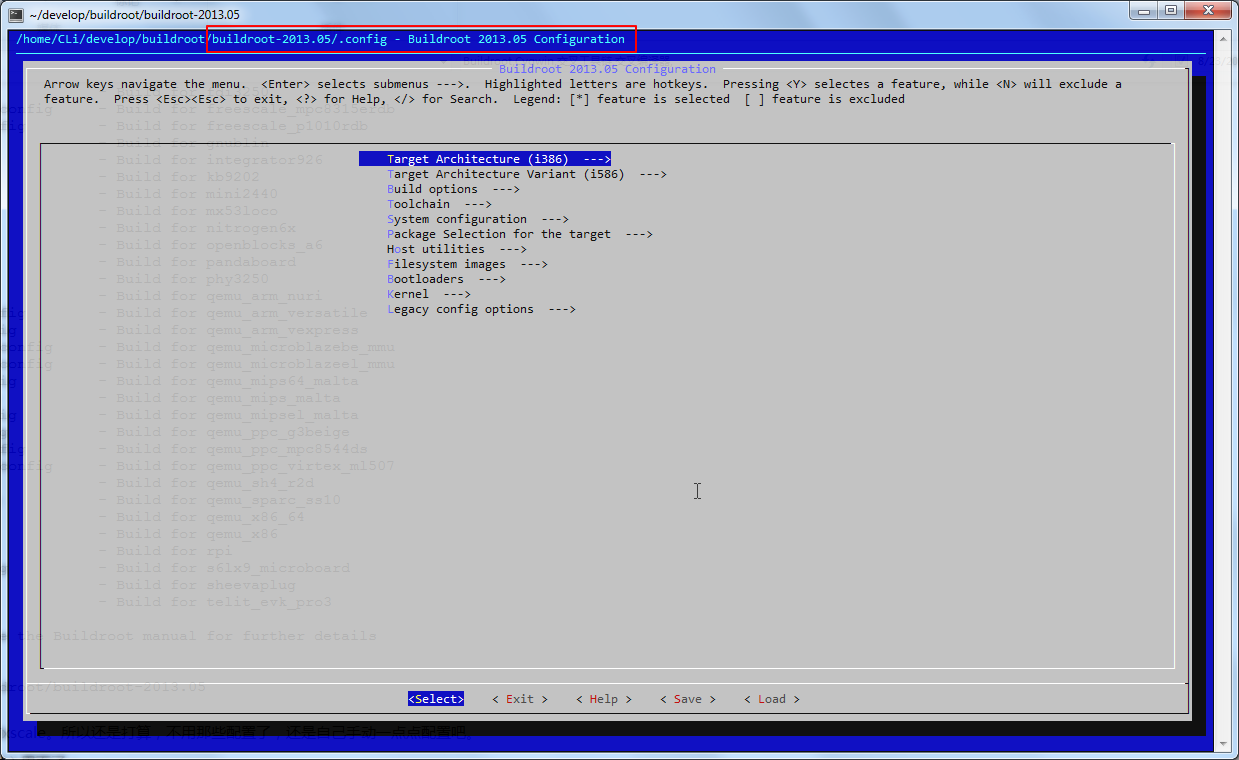Image resolution: width=1239 pixels, height=760 pixels.
Task: Click the < Load > button
Action: (772, 699)
